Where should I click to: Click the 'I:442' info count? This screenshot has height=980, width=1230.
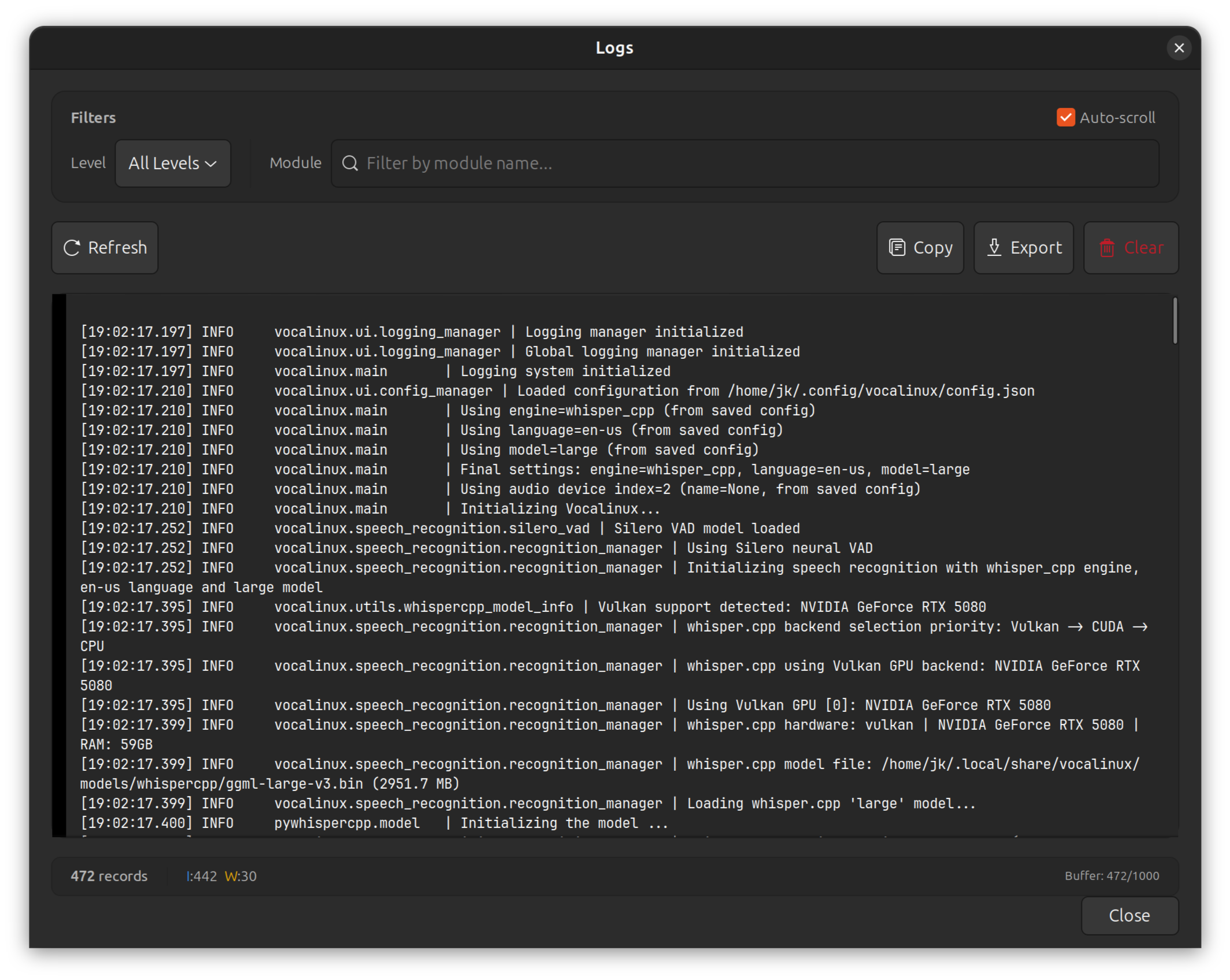point(201,876)
